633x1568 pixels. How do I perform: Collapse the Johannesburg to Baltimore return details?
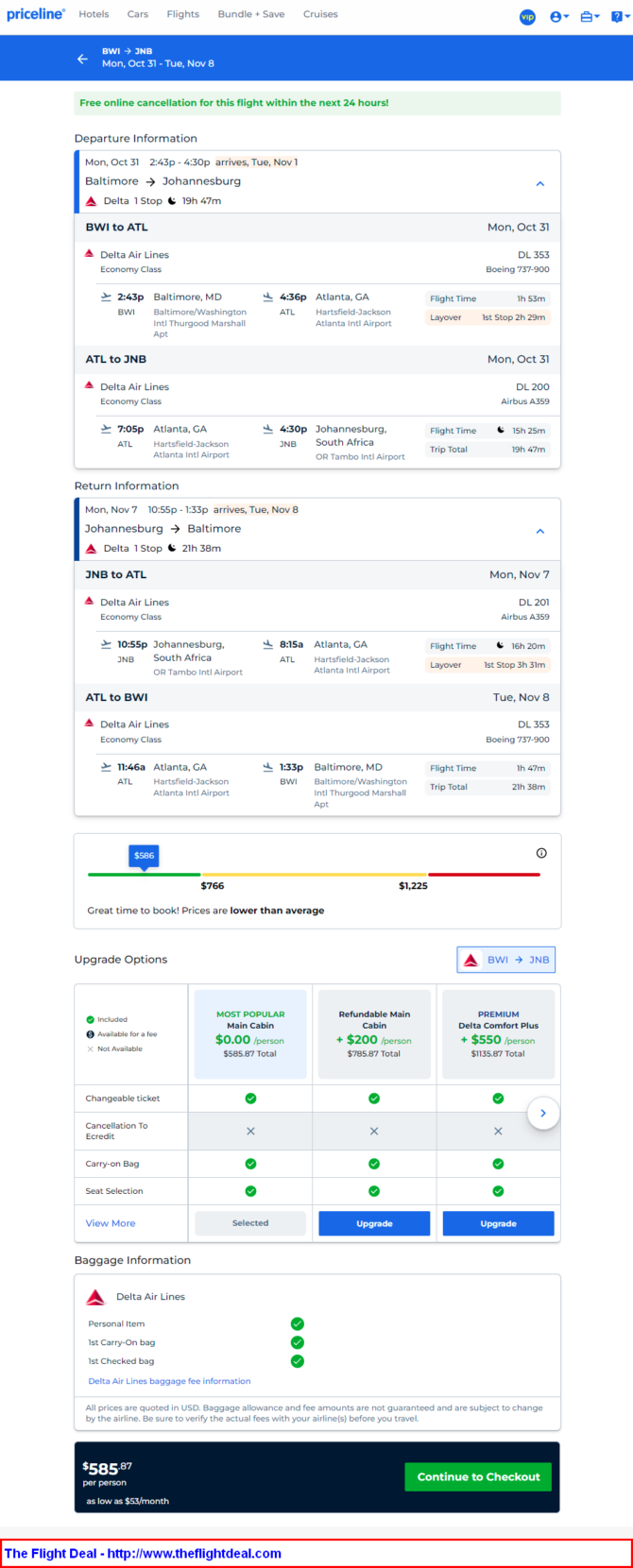point(540,531)
